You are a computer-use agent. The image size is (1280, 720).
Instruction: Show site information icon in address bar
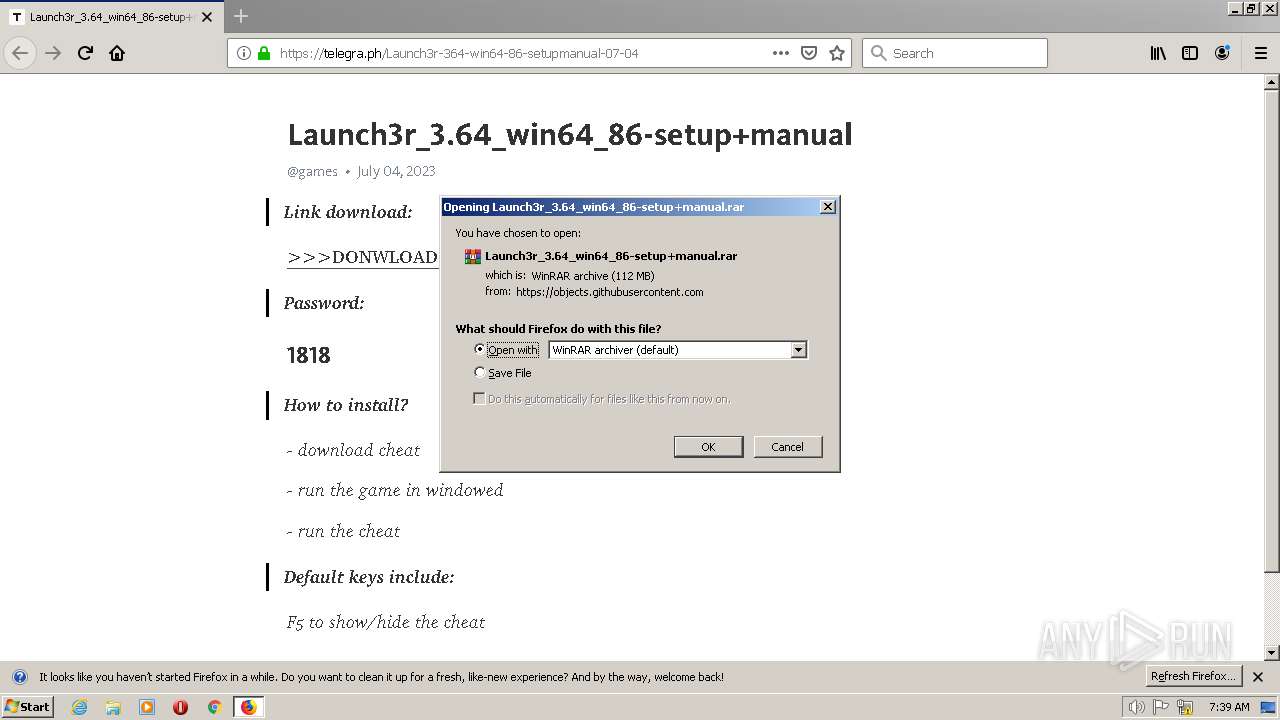tap(243, 53)
